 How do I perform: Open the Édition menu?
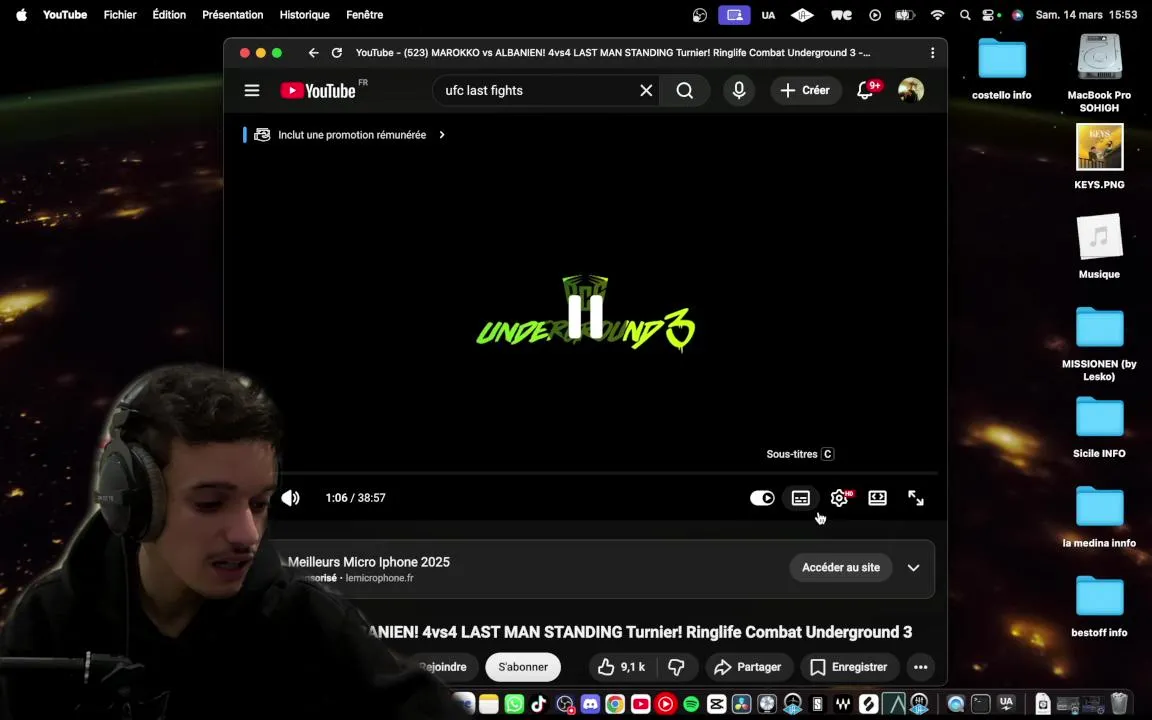tap(169, 15)
